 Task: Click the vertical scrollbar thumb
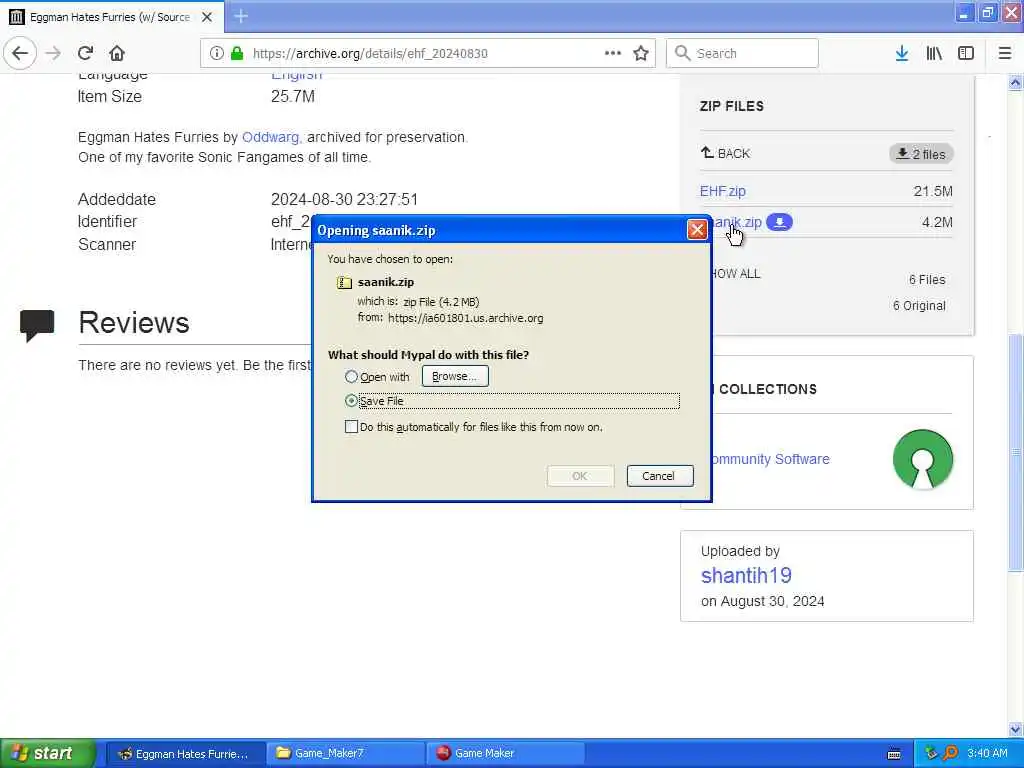click(x=1016, y=452)
